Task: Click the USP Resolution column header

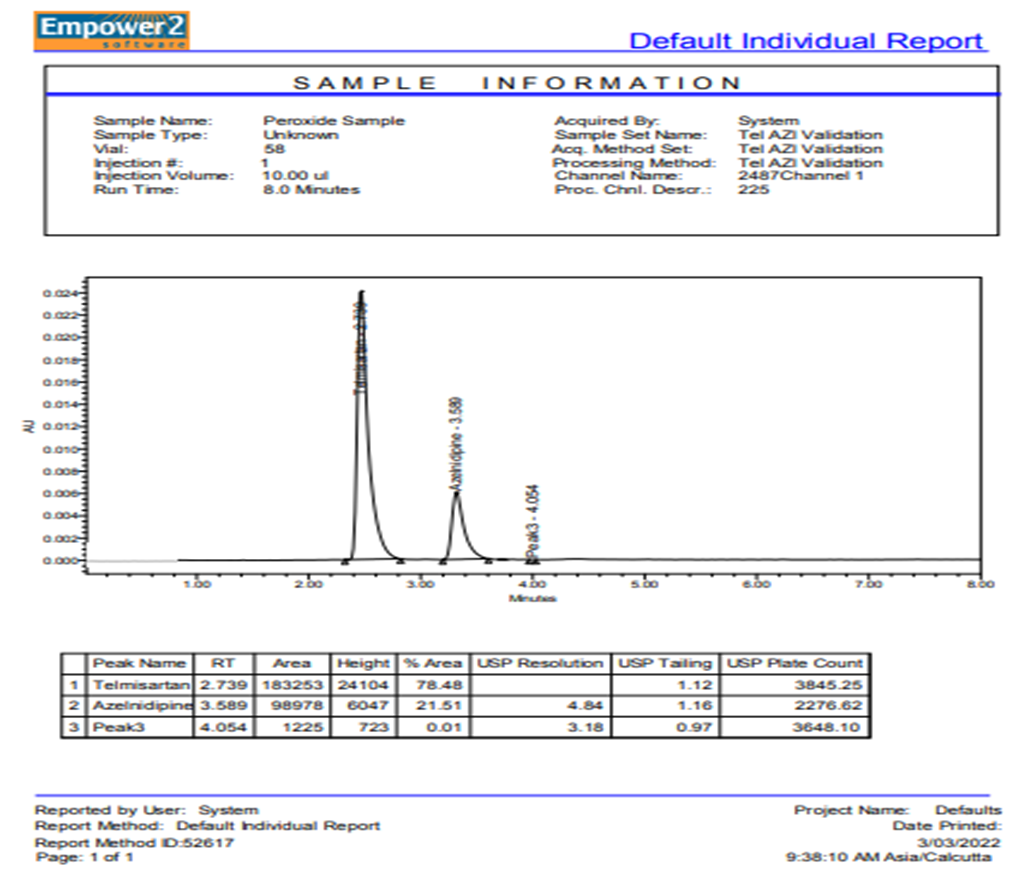Action: [x=540, y=664]
